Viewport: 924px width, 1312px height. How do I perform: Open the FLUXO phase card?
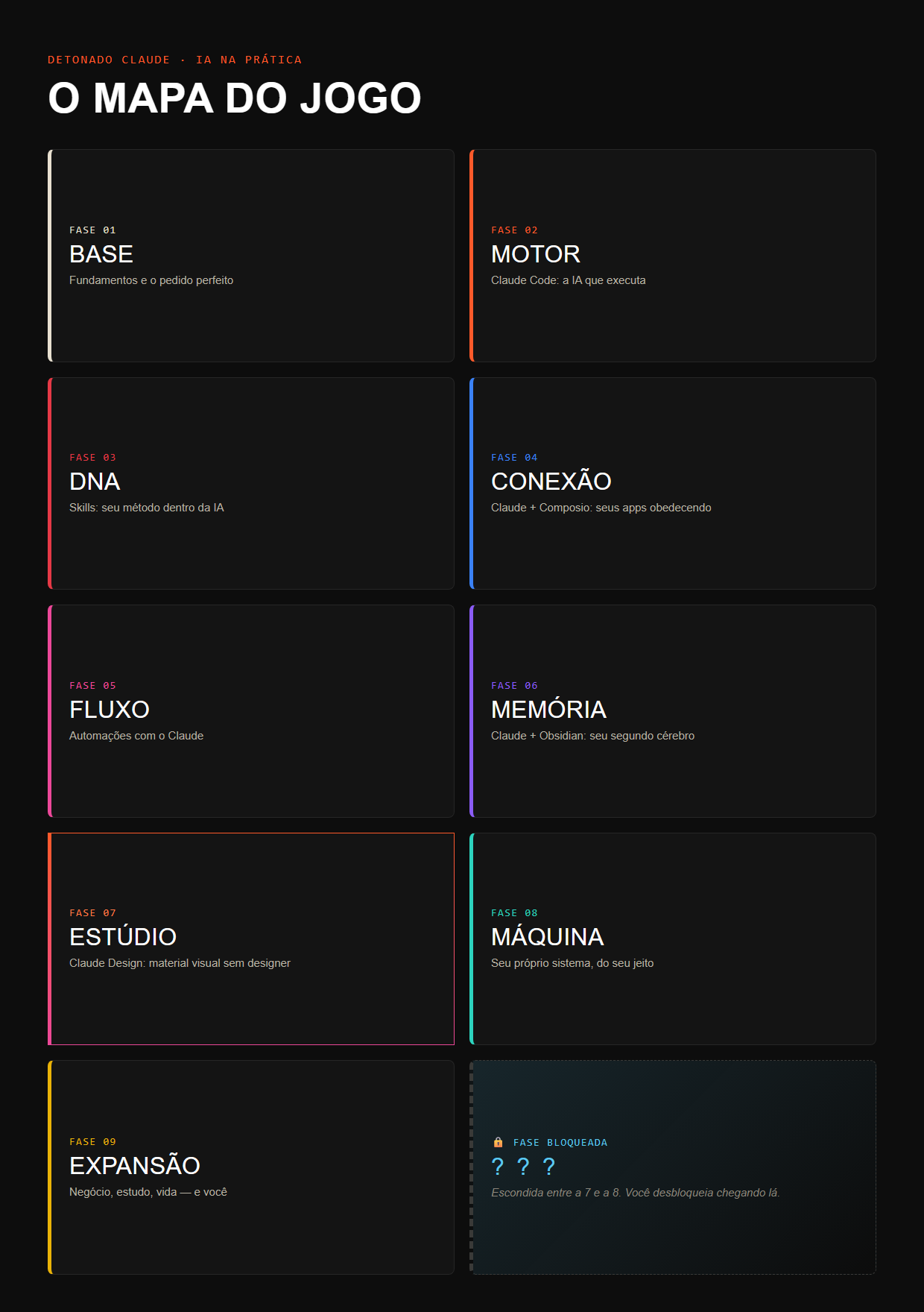[x=251, y=711]
